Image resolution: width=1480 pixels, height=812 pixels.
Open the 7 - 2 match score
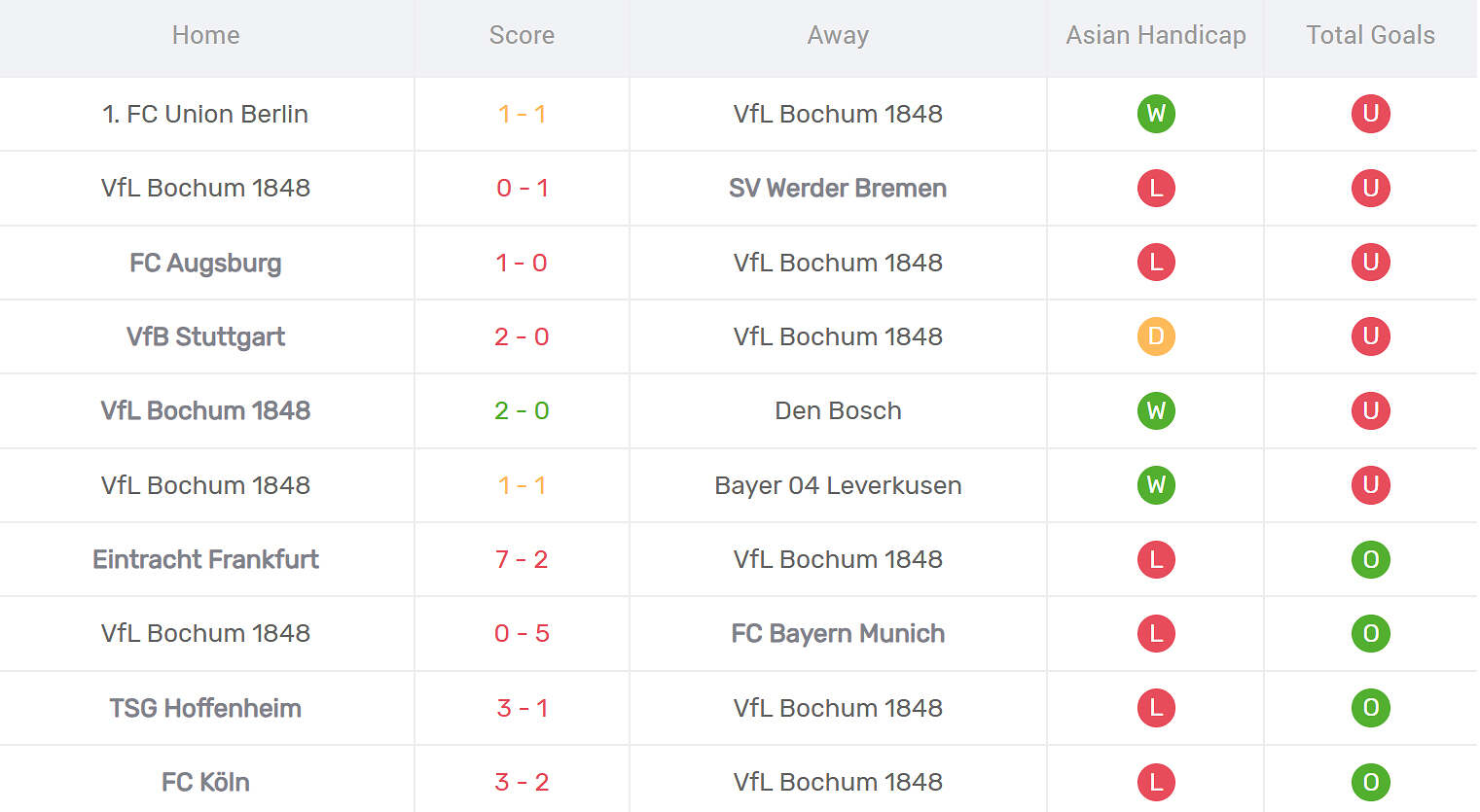pyautogui.click(x=522, y=559)
